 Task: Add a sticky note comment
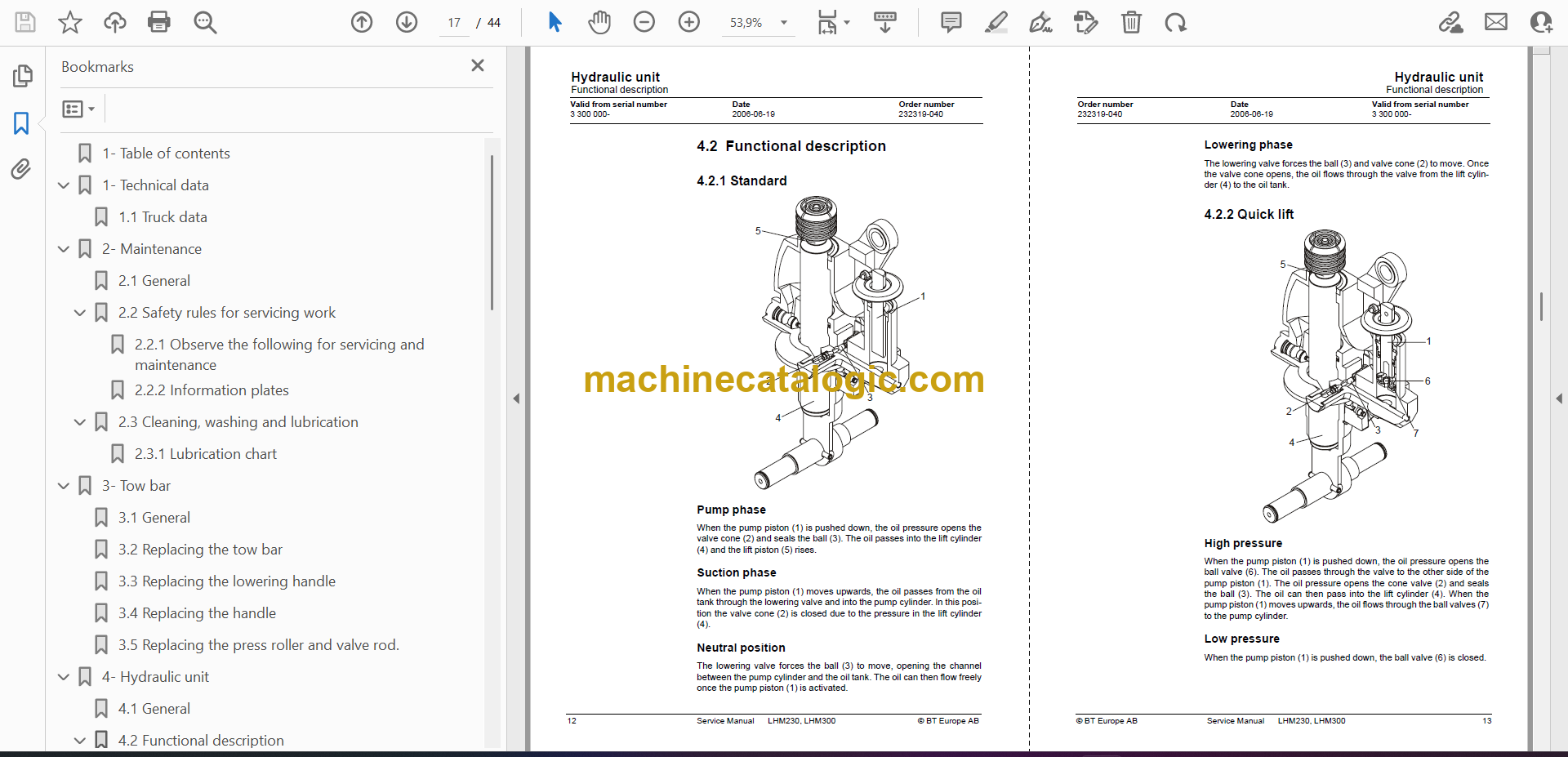pyautogui.click(x=951, y=22)
